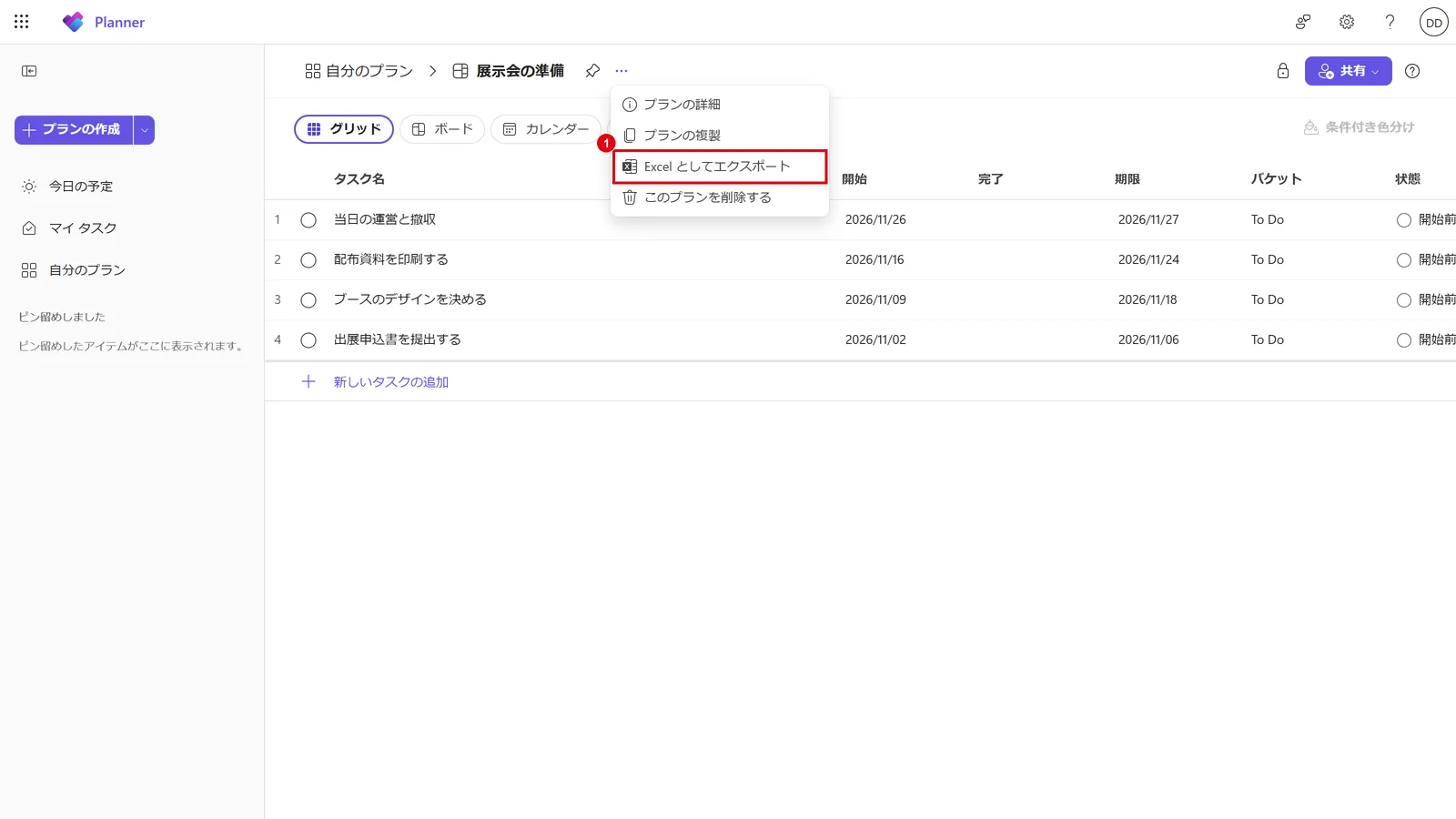Collapse the left navigation pane
The width and height of the screenshot is (1456, 819).
[x=29, y=71]
